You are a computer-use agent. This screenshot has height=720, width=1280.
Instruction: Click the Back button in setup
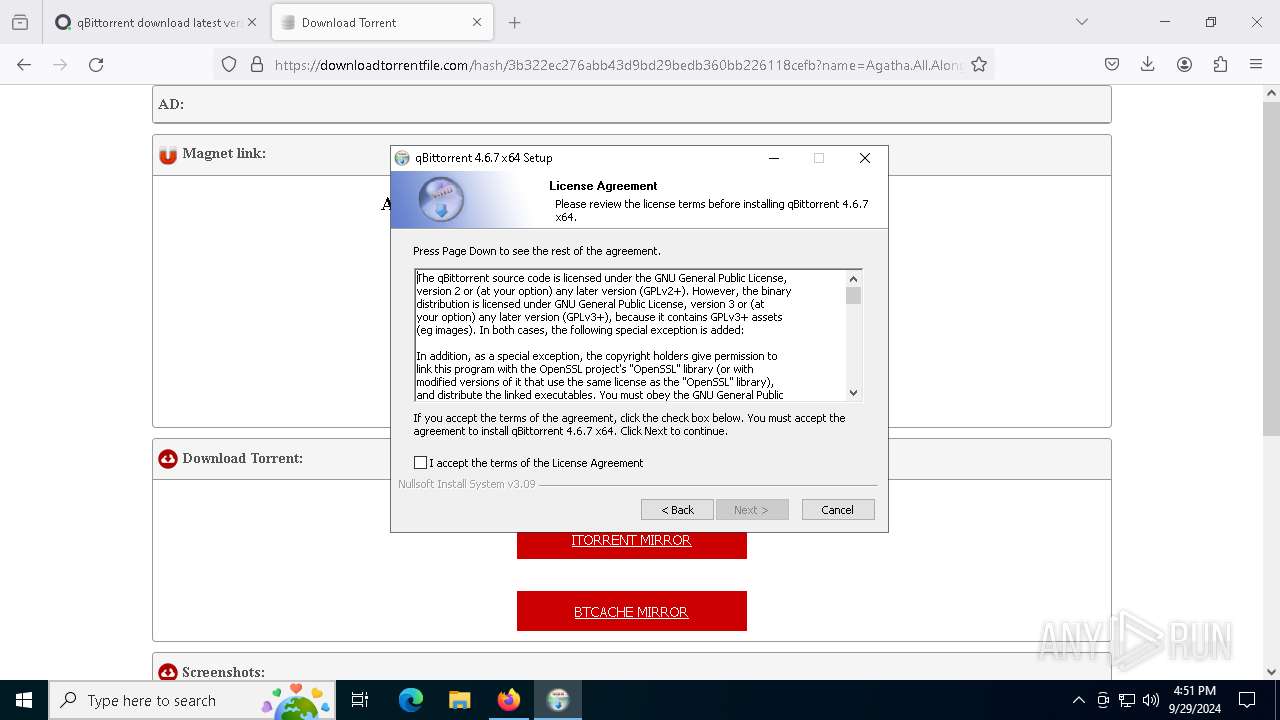click(x=677, y=510)
